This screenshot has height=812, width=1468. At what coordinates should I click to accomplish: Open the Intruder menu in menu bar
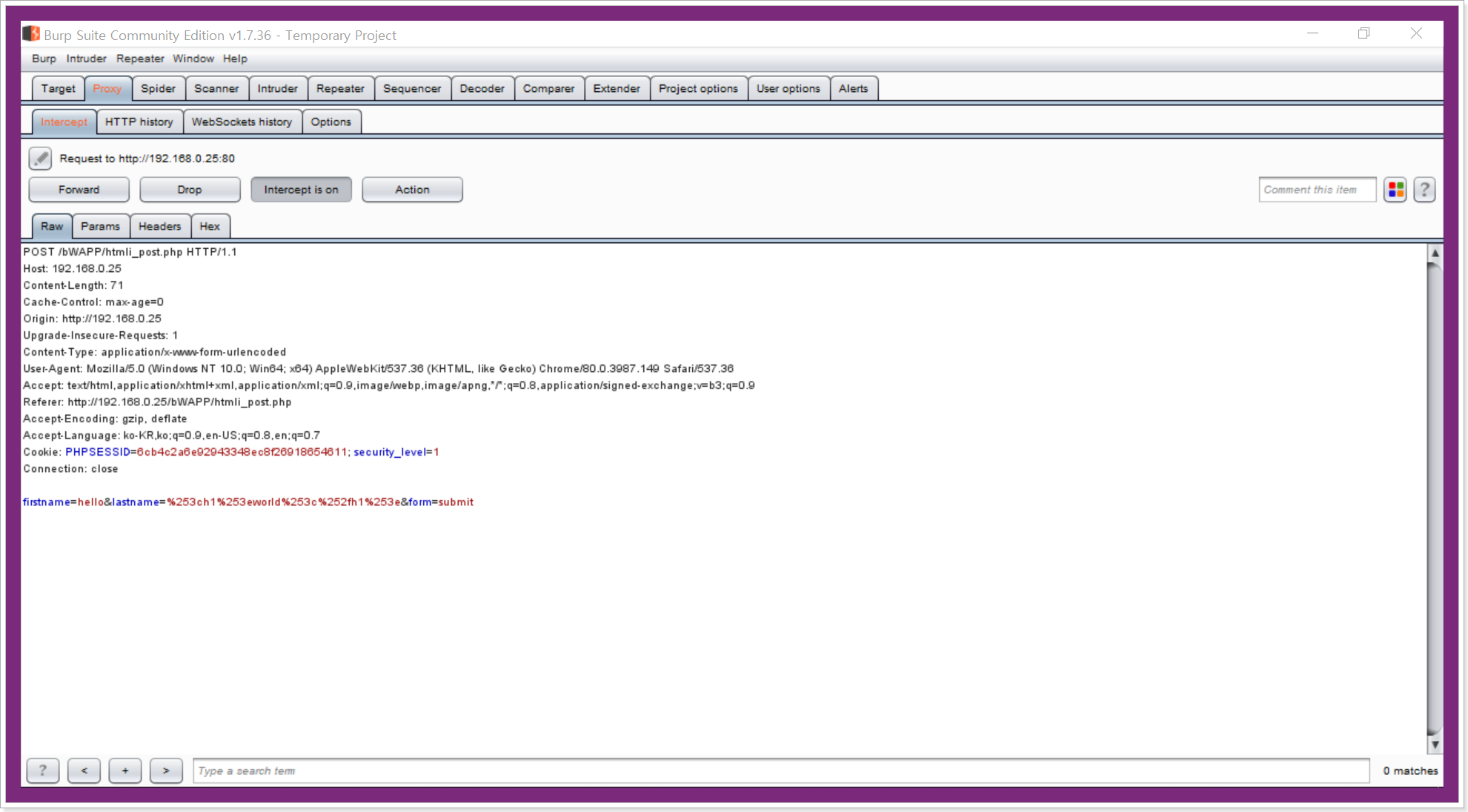point(86,59)
